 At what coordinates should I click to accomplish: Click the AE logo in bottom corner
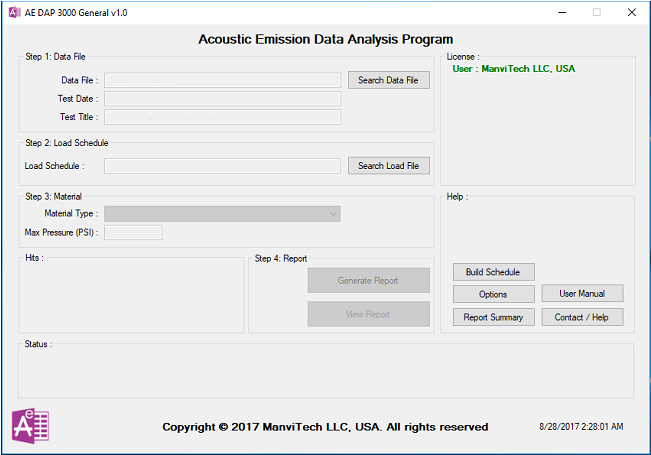[30, 426]
